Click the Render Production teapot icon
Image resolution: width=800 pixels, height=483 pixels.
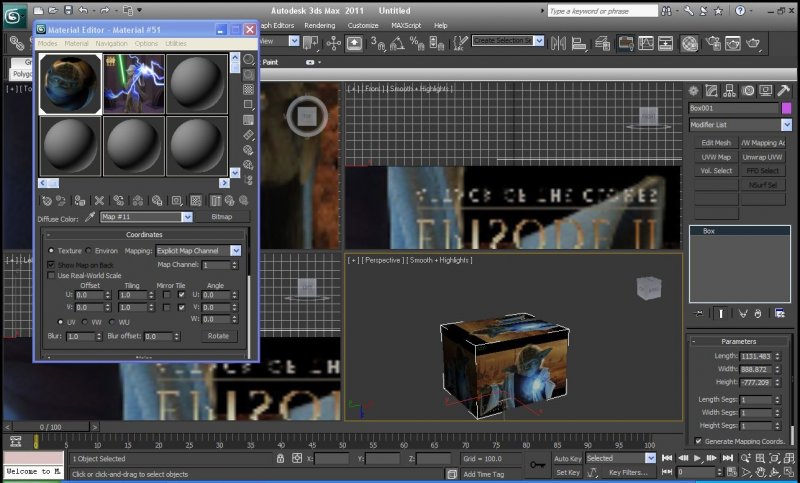point(753,43)
